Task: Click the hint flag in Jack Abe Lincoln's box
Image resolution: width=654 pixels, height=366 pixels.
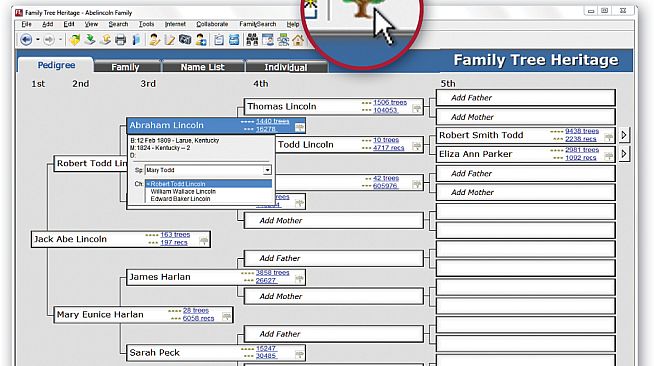Action: click(204, 241)
